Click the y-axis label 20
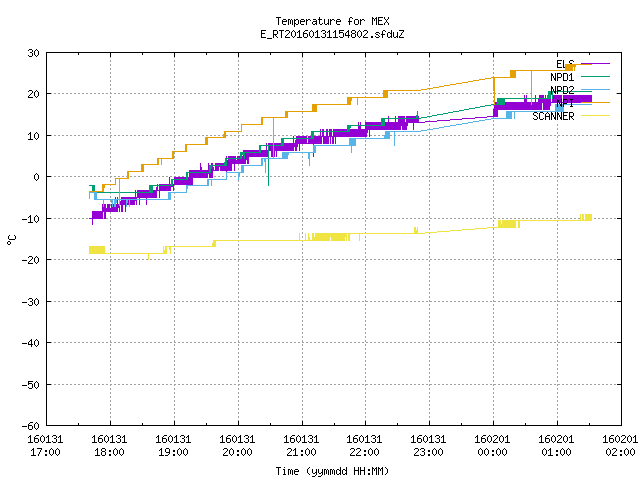This screenshot has width=640, height=480. coord(33,94)
